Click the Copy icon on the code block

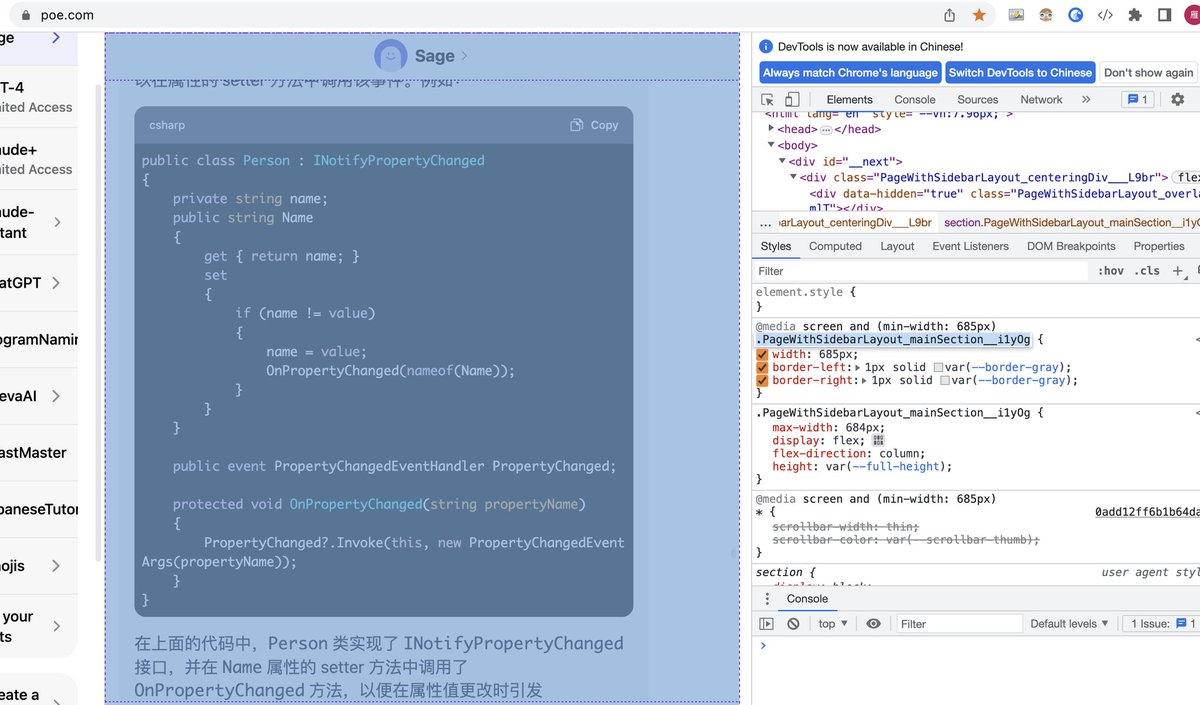[577, 125]
